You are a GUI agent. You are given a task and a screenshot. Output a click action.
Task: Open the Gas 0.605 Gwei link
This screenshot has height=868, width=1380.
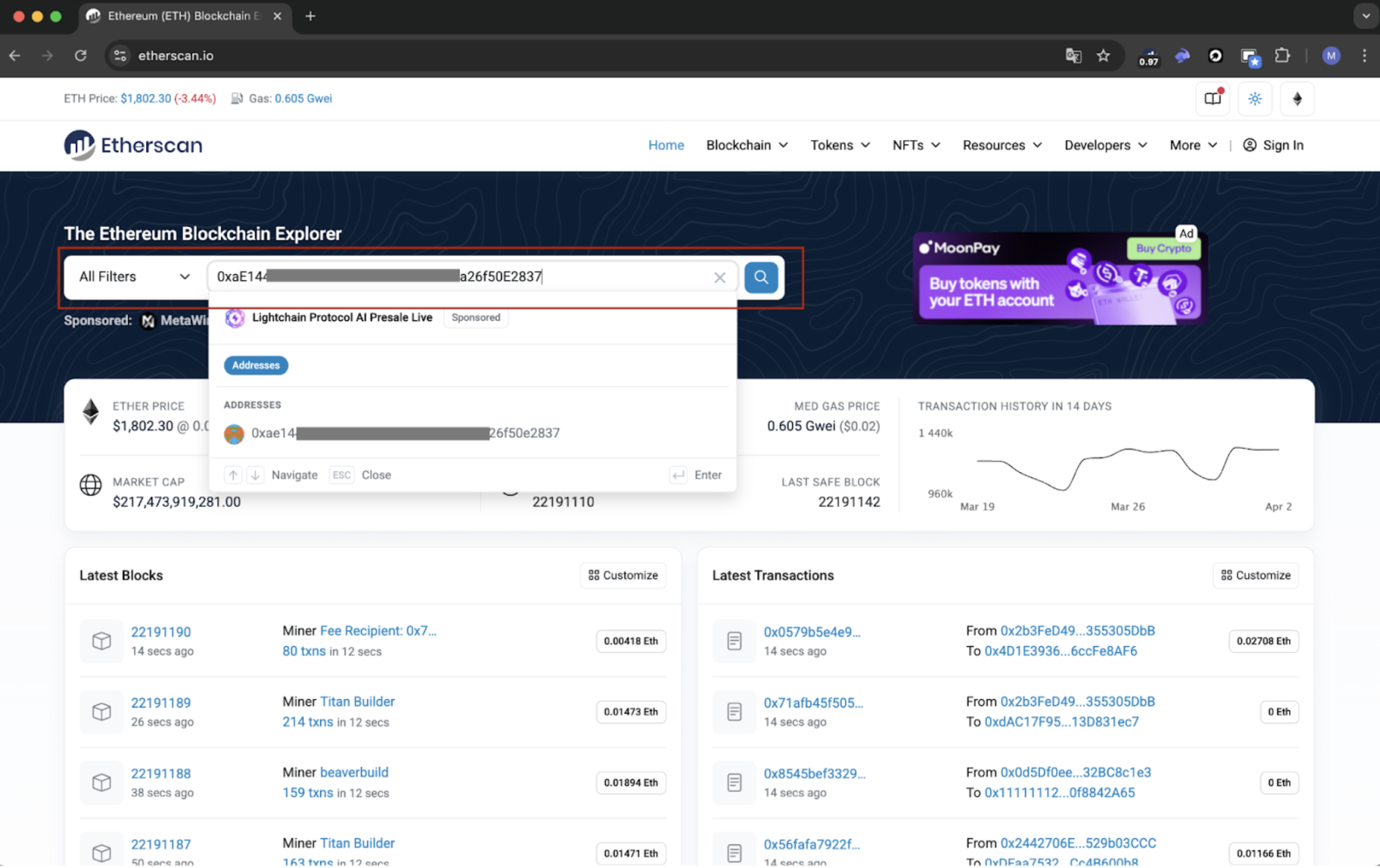coord(303,98)
